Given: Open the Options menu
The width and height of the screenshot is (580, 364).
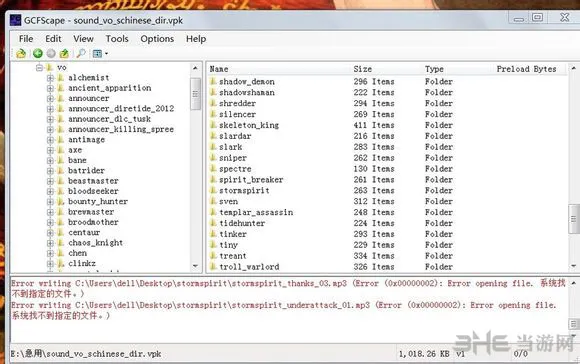Looking at the screenshot, I should [157, 39].
